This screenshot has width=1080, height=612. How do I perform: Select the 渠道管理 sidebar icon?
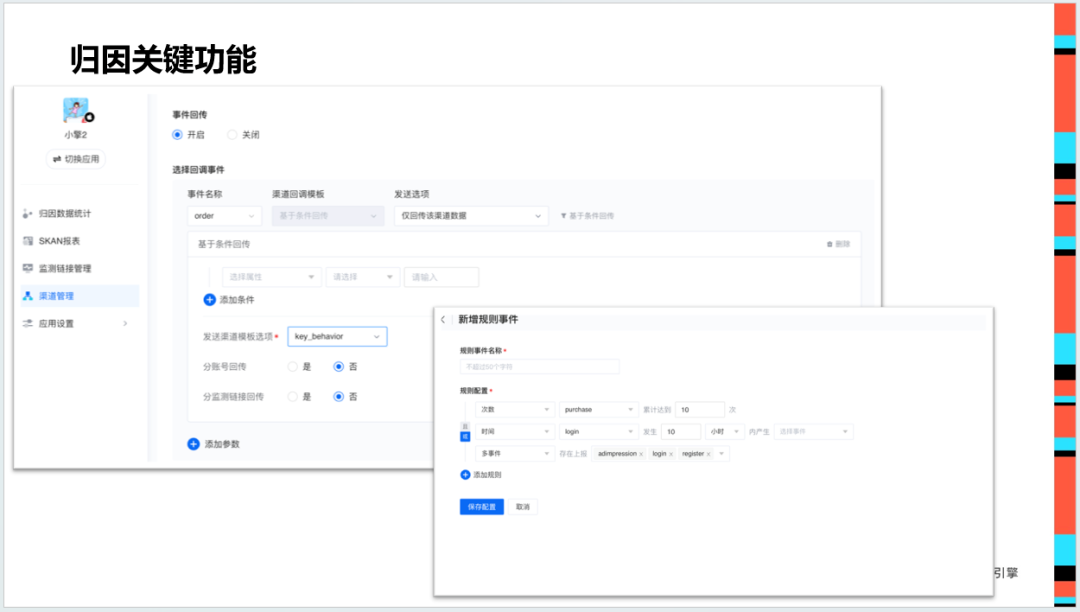coord(27,295)
